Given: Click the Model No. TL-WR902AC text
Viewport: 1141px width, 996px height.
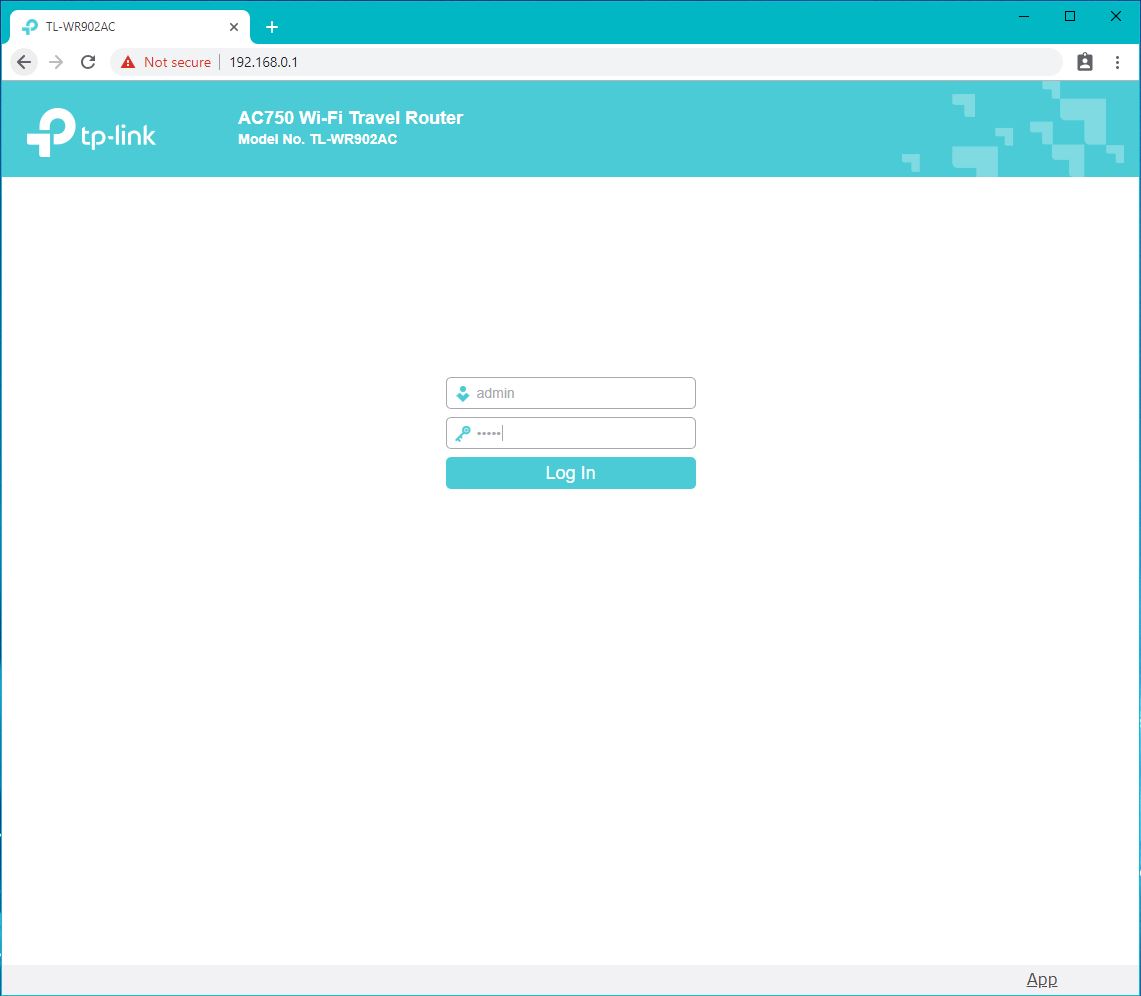Looking at the screenshot, I should [317, 140].
